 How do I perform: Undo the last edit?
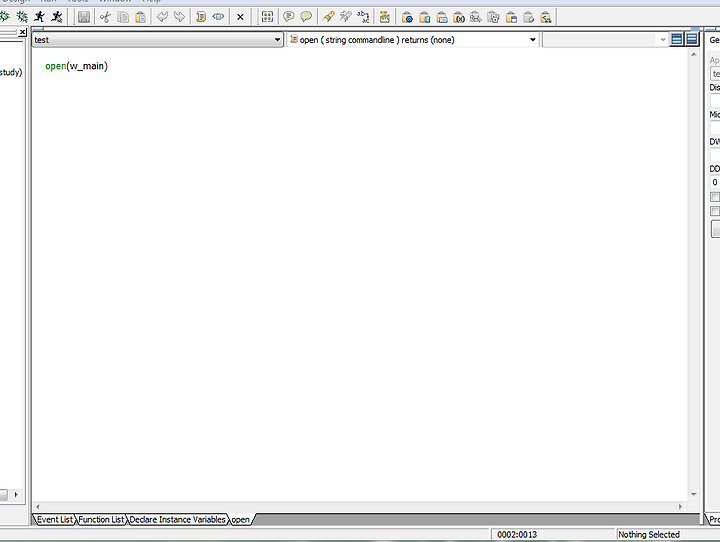162,17
